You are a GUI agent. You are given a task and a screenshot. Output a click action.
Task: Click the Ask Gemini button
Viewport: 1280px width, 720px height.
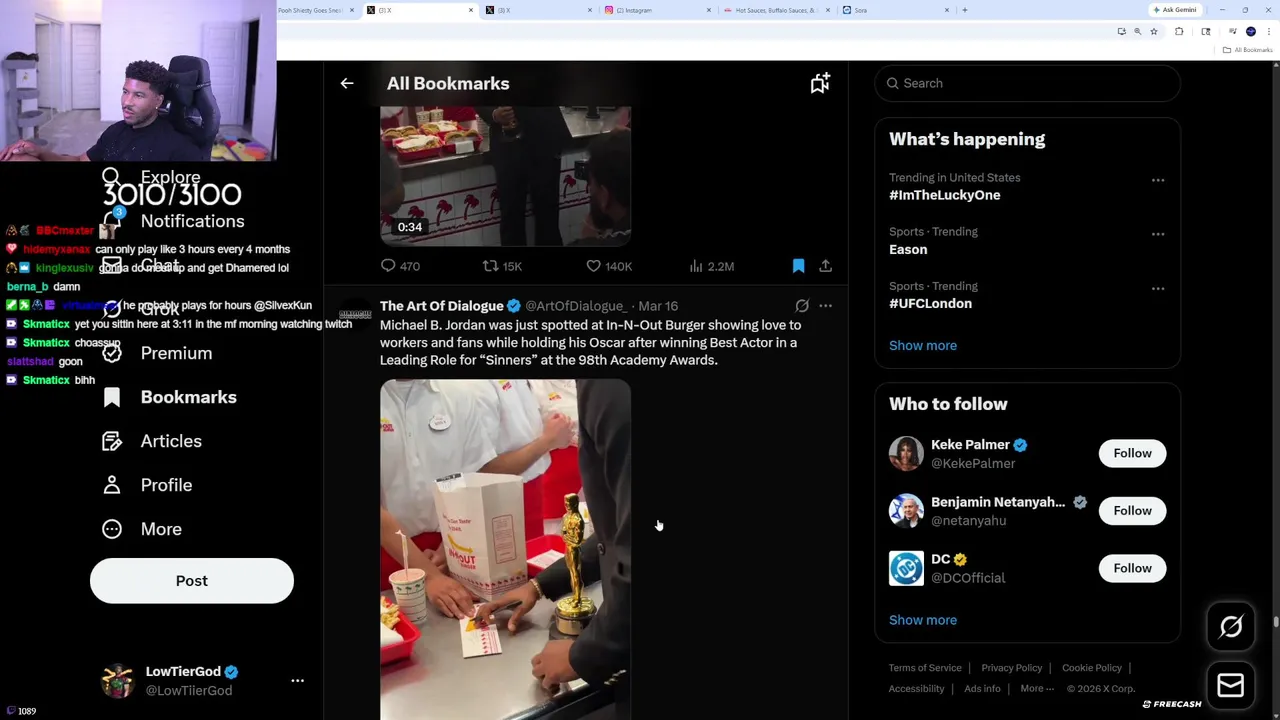pyautogui.click(x=1174, y=10)
